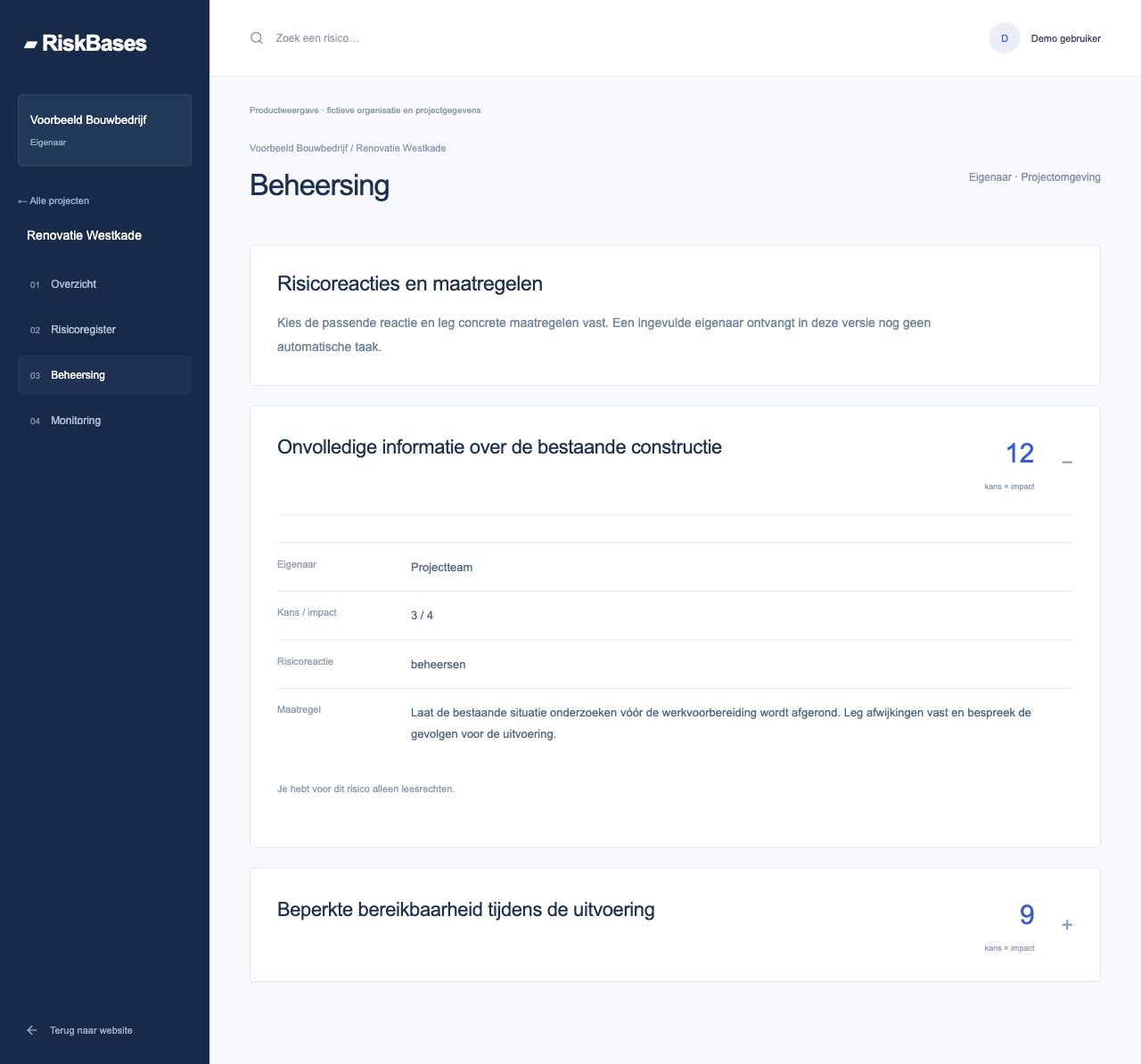This screenshot has height=1064, width=1141.
Task: Click the Risicoreacties en maatregelen heading
Action: pyautogui.click(x=410, y=283)
